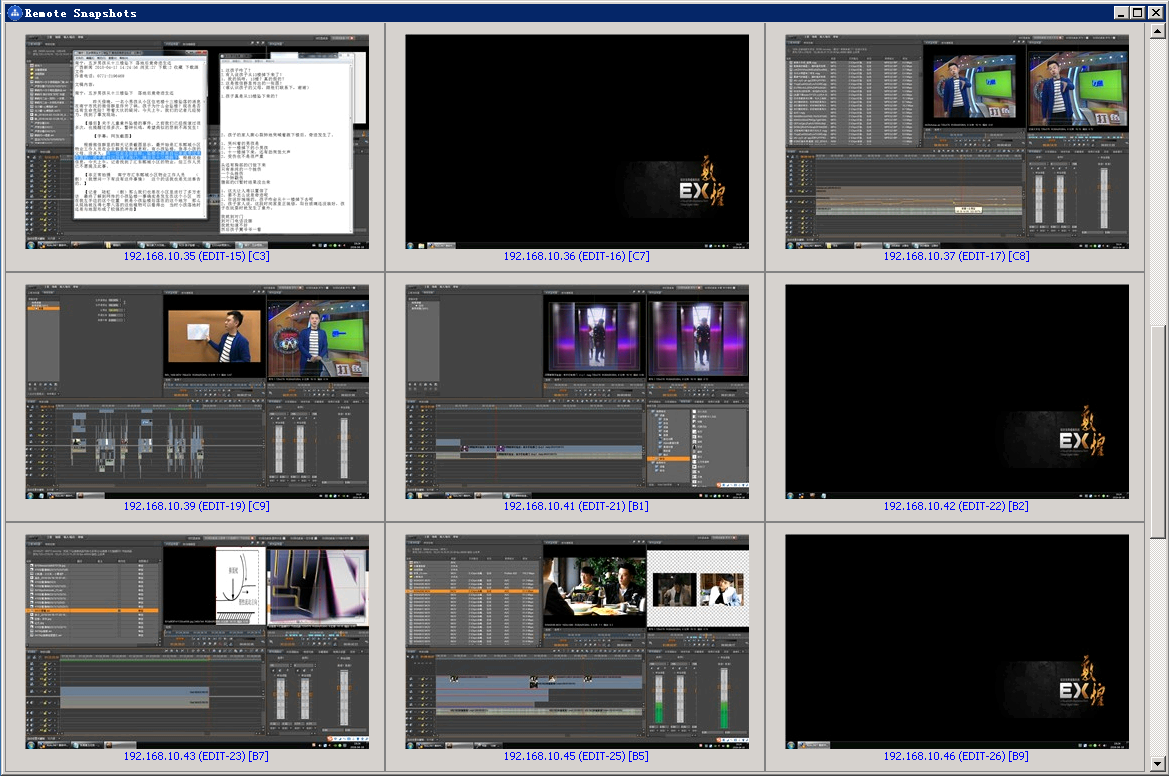Select the EDIT-19 video editor snapshot
1169x776 pixels.
197,391
